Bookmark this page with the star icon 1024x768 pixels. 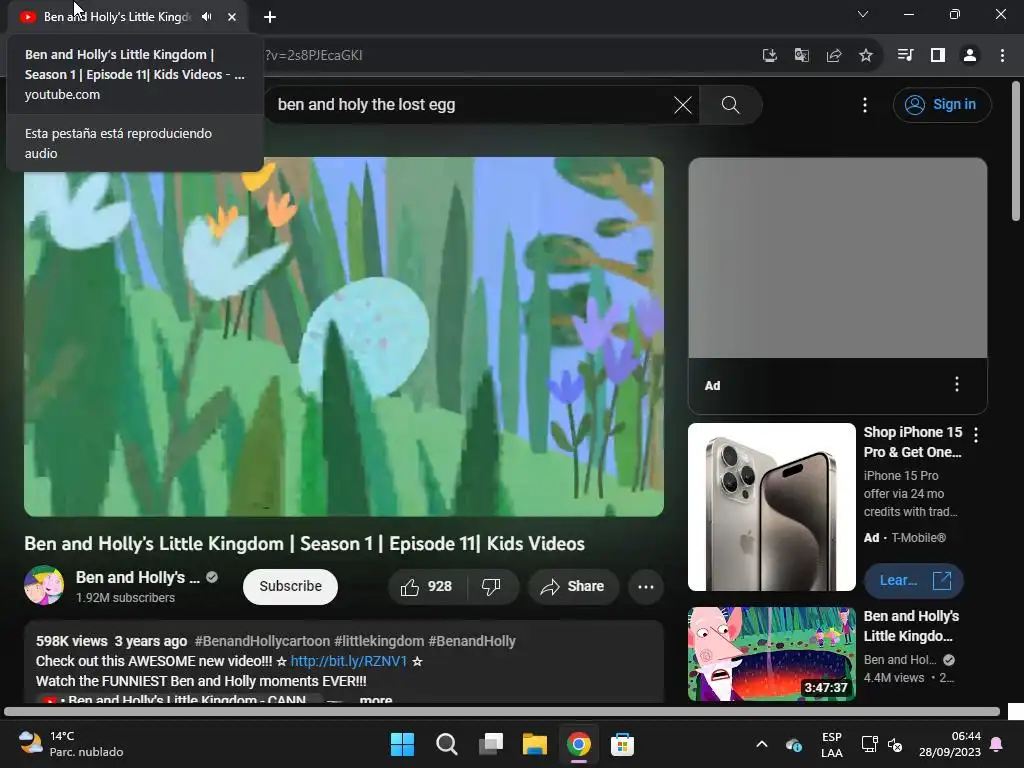pos(865,56)
